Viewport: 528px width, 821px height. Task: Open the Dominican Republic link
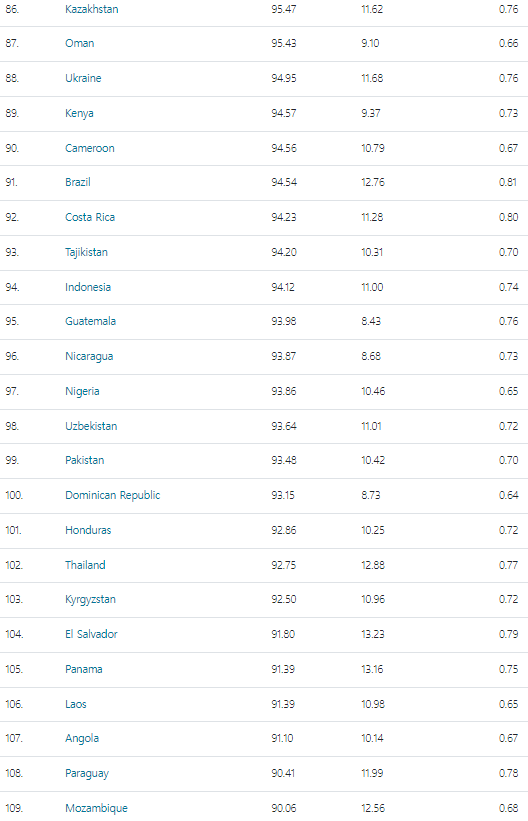[113, 495]
